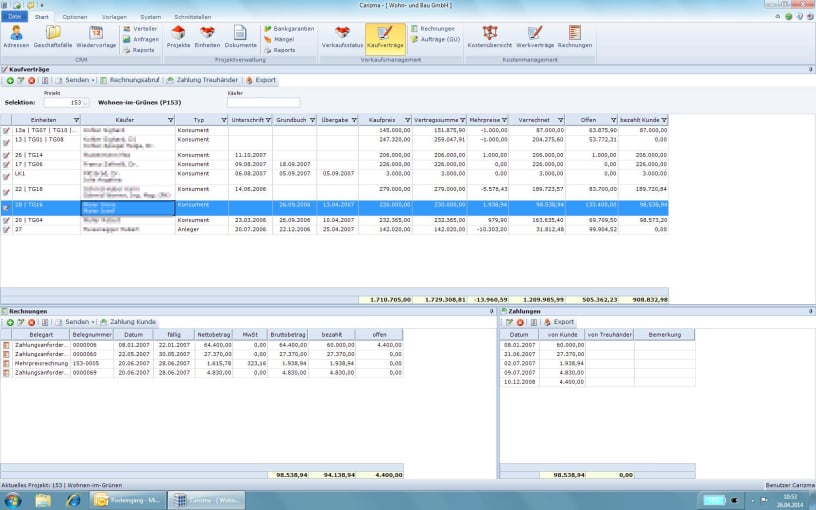Screen dimensions: 816x510
Task: Click the green add icon in Kaufverträge toolbar
Action: [x=10, y=79]
